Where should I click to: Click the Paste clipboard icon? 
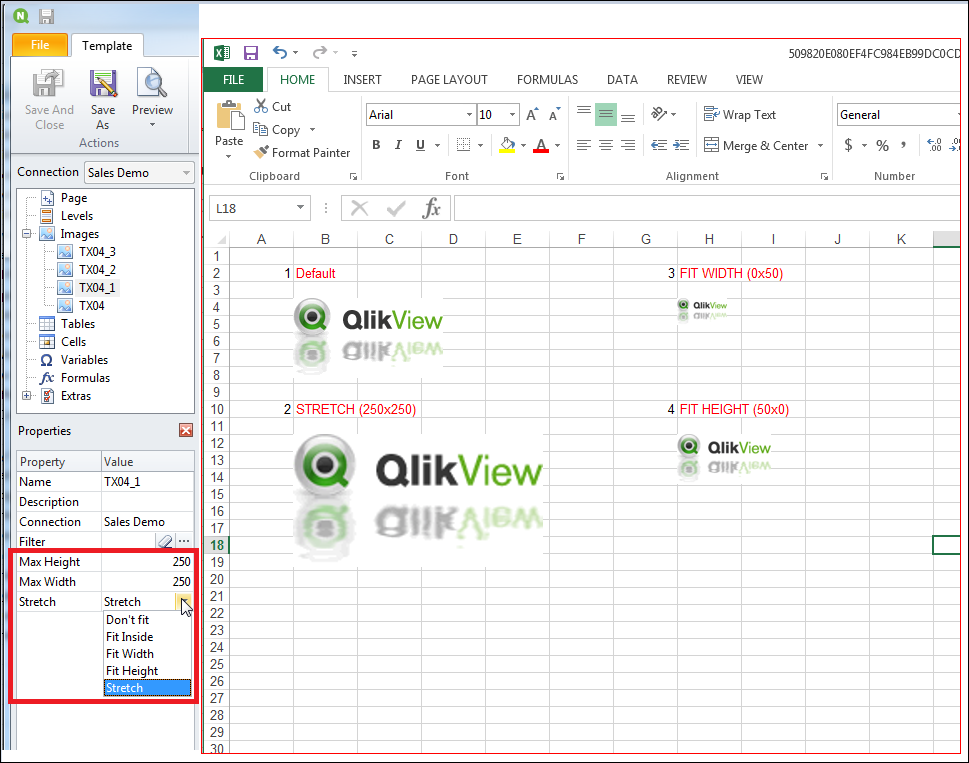[229, 116]
